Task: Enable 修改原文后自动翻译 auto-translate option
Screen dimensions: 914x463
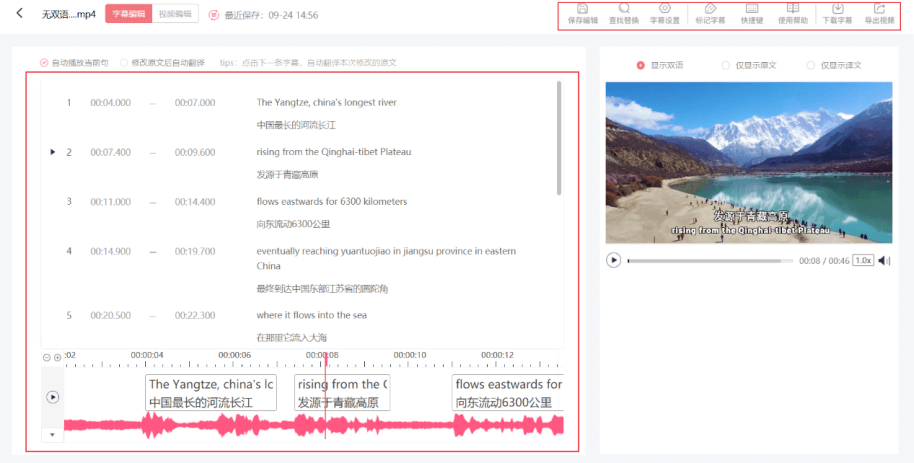Action: click(124, 62)
